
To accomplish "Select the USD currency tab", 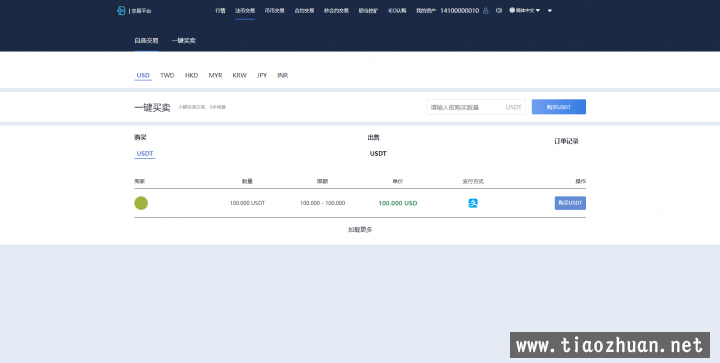I will [143, 75].
